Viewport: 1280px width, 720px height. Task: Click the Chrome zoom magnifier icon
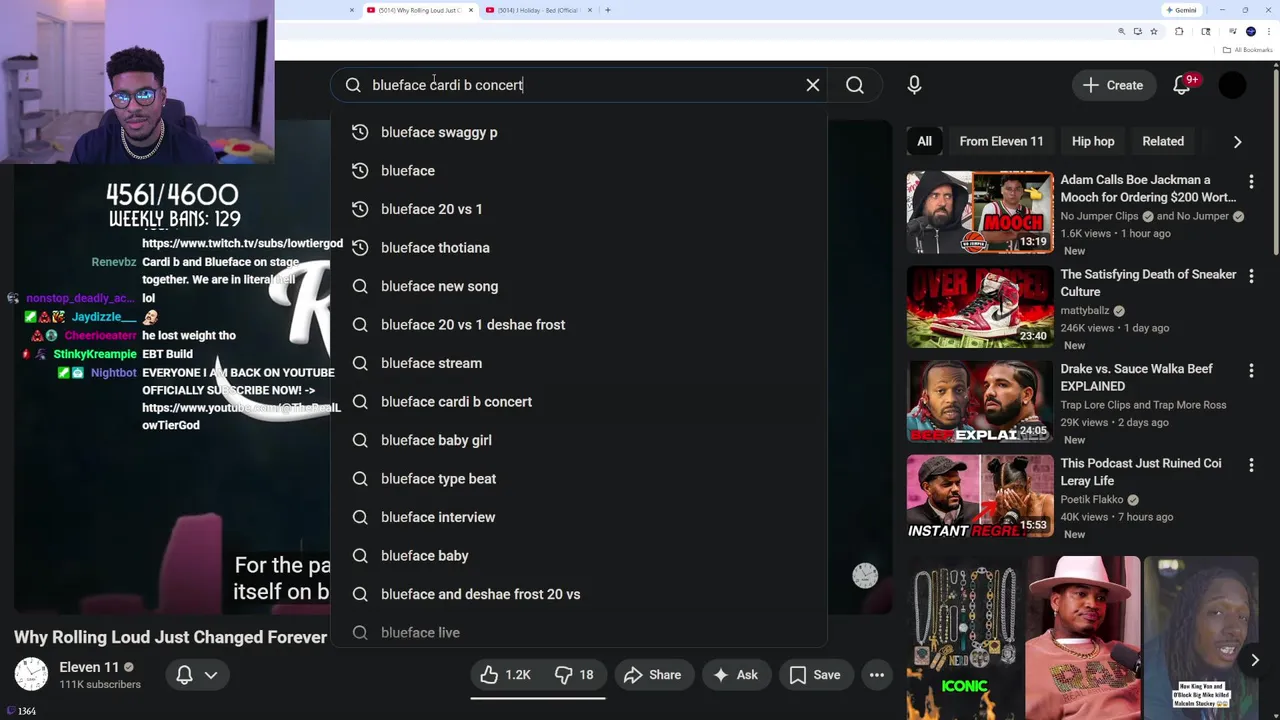(1121, 32)
